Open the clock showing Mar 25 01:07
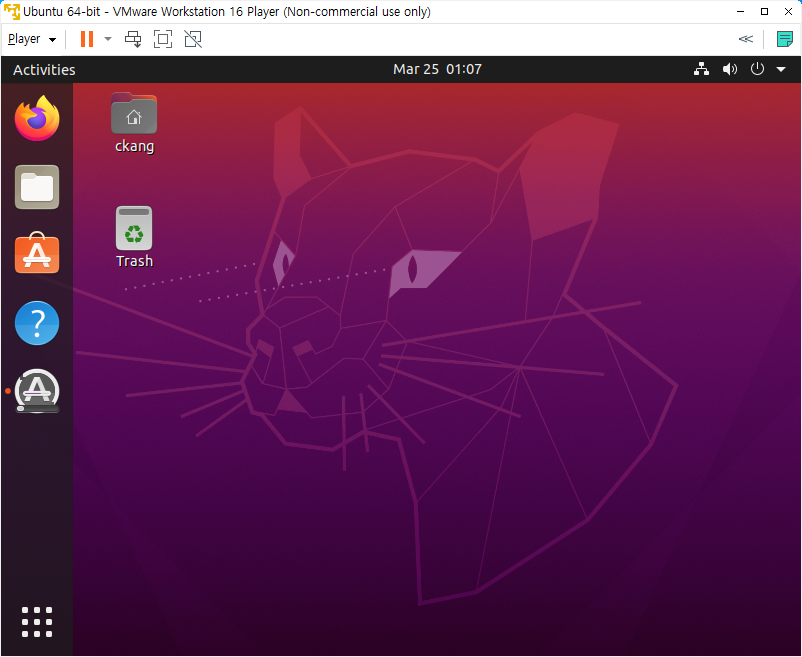The height and width of the screenshot is (657, 802). pos(437,69)
